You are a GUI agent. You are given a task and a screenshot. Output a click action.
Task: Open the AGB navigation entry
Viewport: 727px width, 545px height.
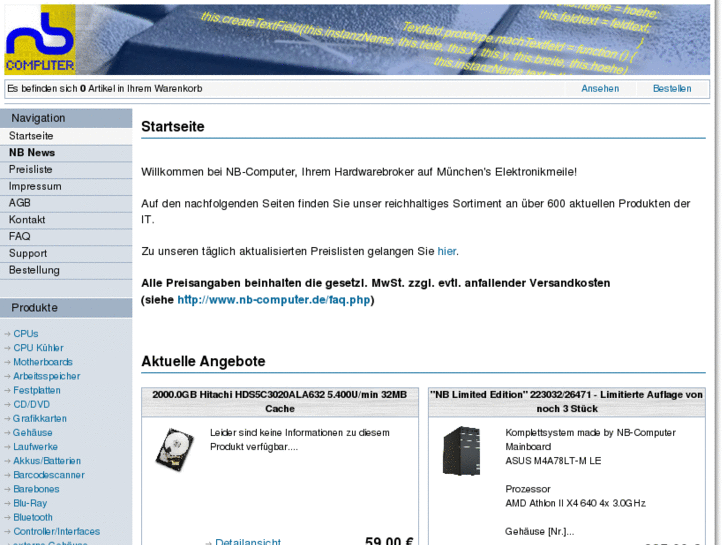[x=66, y=203]
